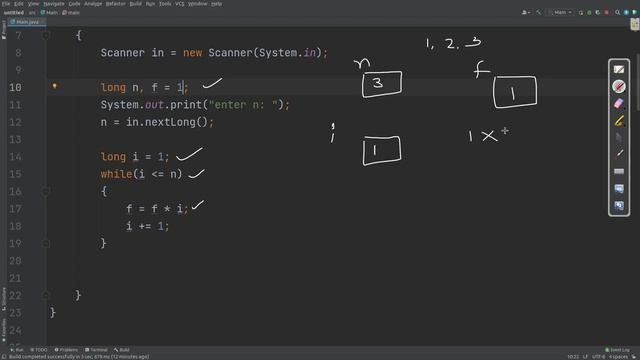Select the red thin pen tool
This screenshot has height=360, width=640.
(x=619, y=154)
